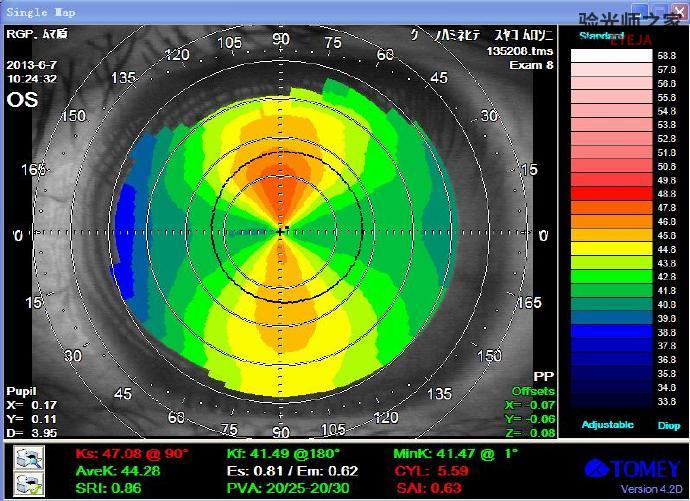Select the orange 46.8 scale swatch

click(611, 221)
